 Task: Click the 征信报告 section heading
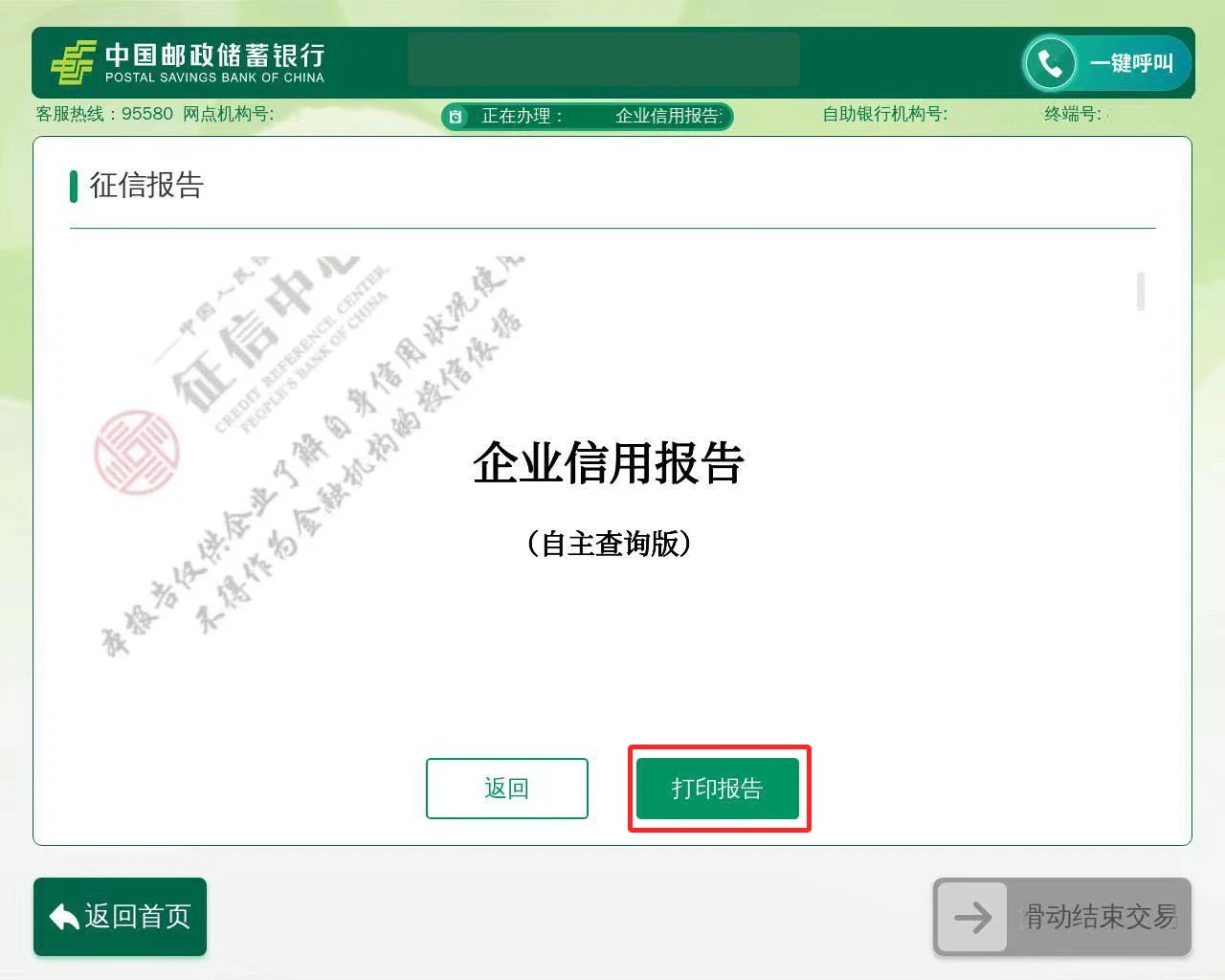tap(146, 186)
